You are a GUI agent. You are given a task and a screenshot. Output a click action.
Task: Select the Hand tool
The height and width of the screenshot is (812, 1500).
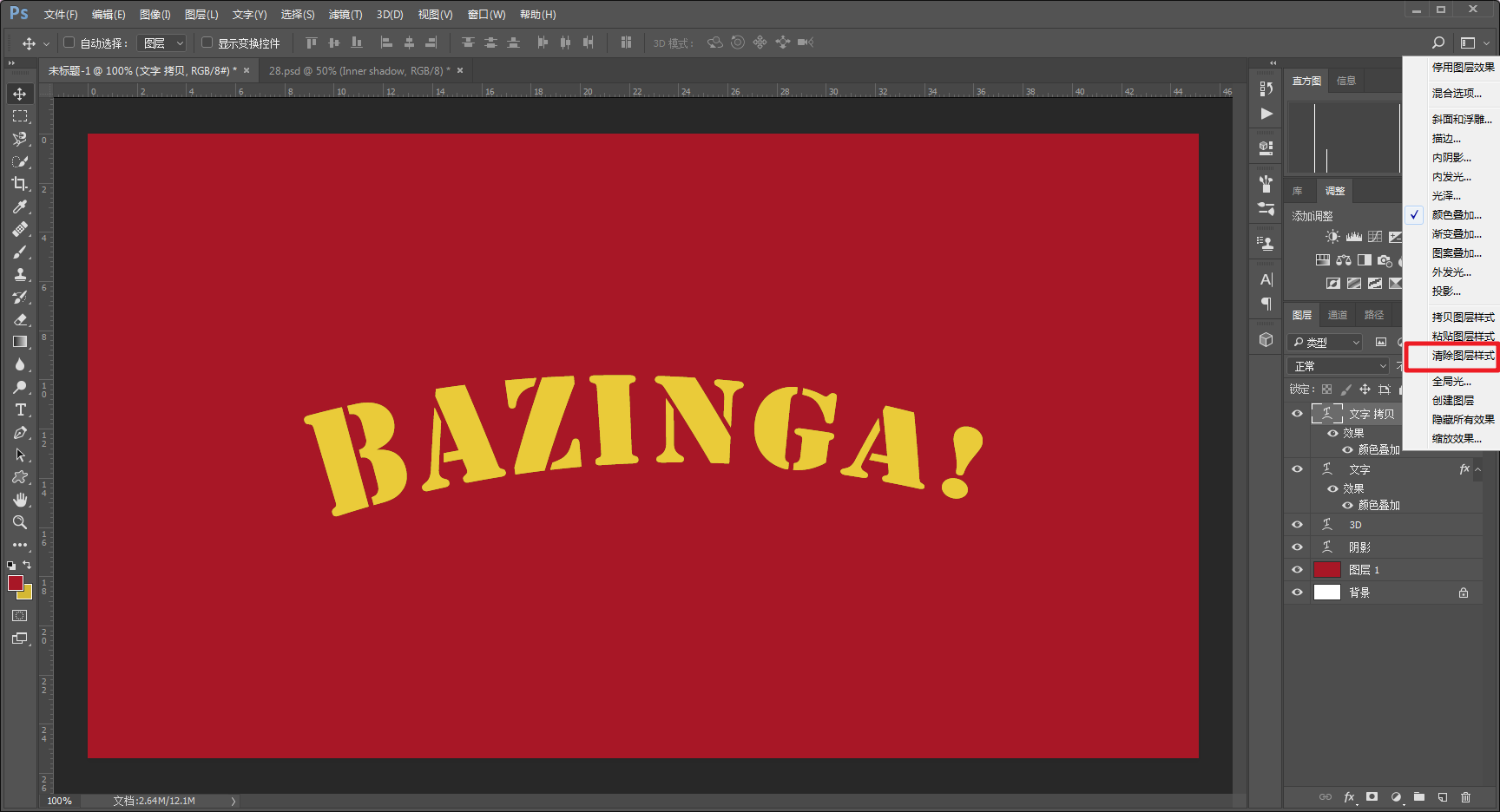pyautogui.click(x=19, y=500)
